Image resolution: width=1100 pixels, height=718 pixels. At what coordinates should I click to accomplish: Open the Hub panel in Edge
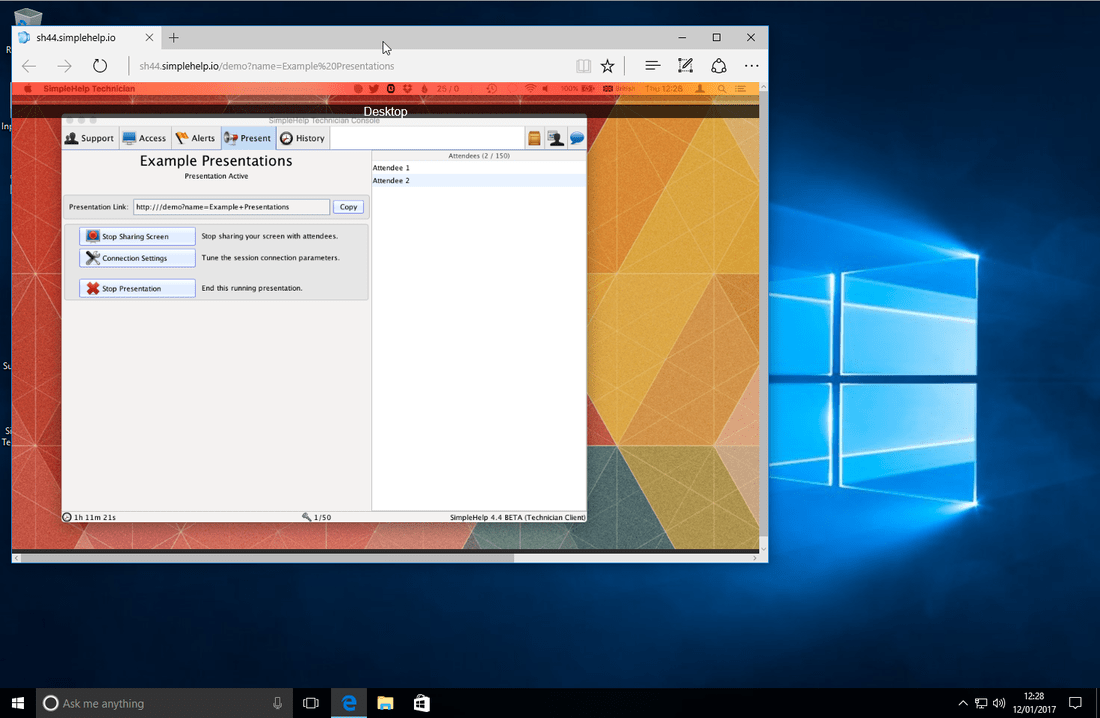pyautogui.click(x=652, y=65)
